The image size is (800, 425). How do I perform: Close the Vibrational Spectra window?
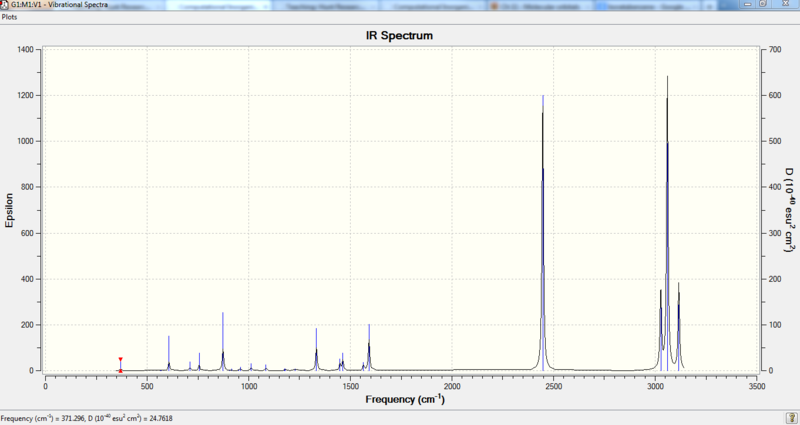click(786, 4)
